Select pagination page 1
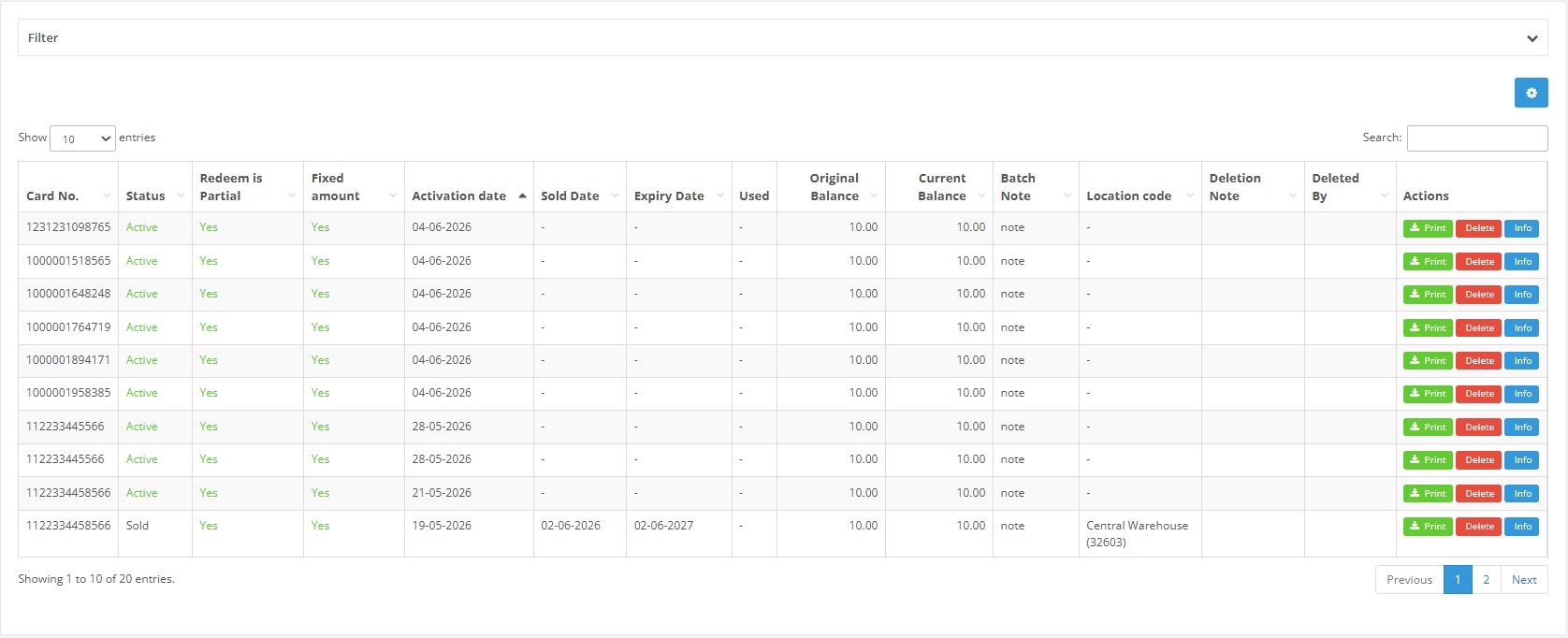 [x=1458, y=580]
